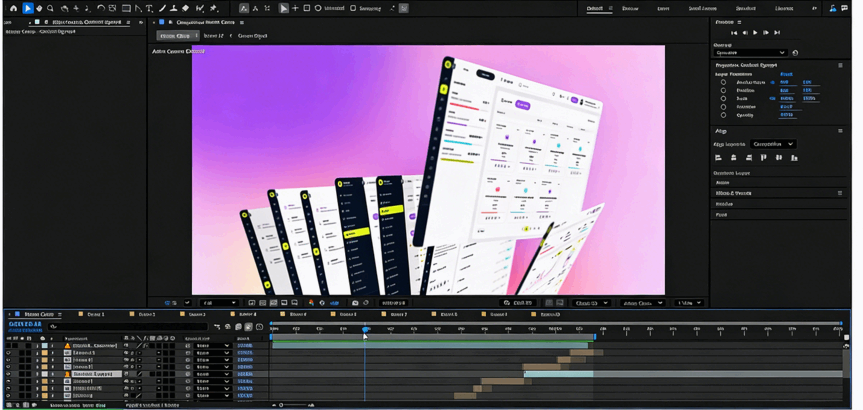
Task: Toggle the Position stopwatch in Properties
Action: click(x=723, y=90)
